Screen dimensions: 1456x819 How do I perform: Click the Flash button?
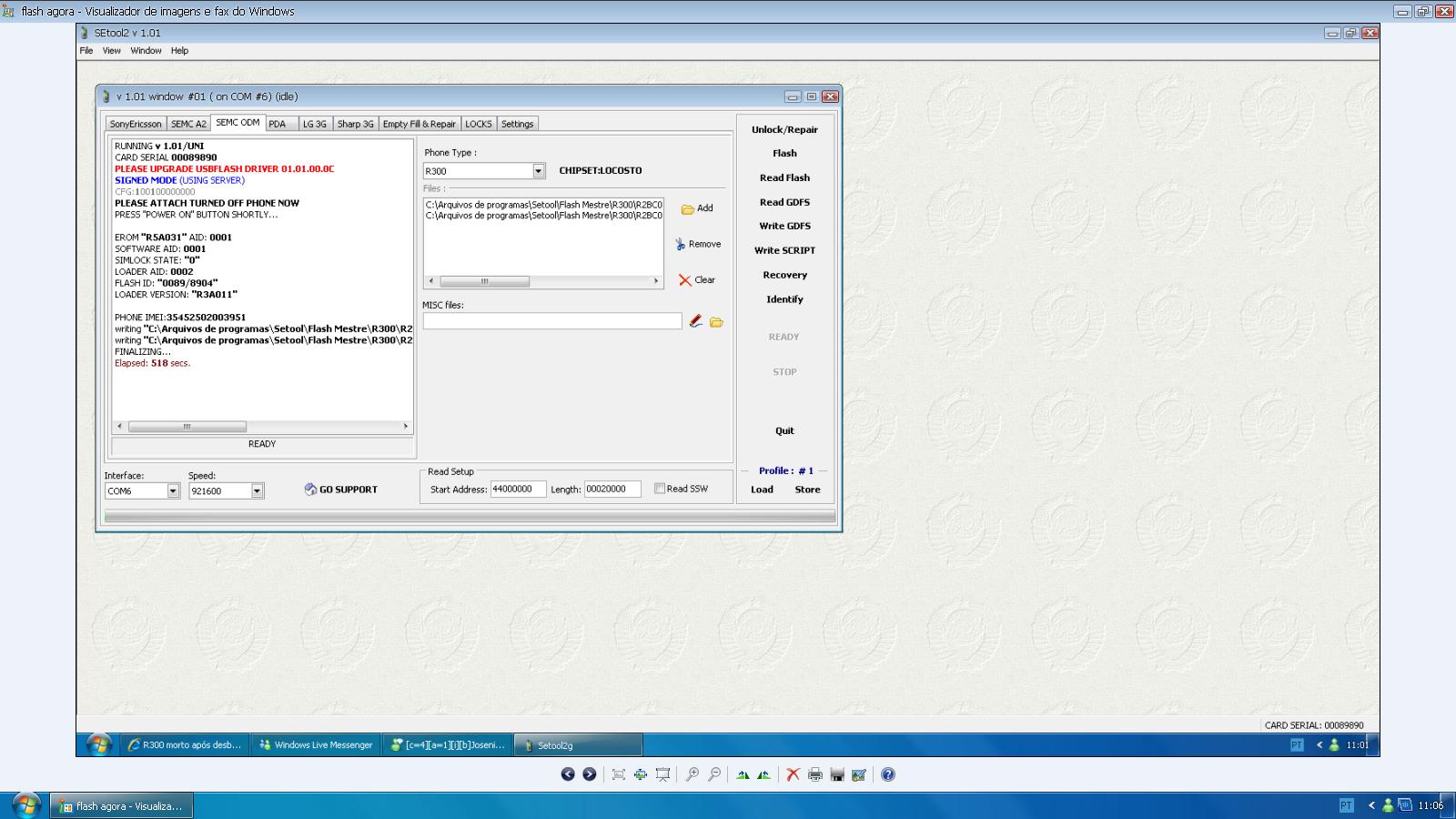pos(784,154)
